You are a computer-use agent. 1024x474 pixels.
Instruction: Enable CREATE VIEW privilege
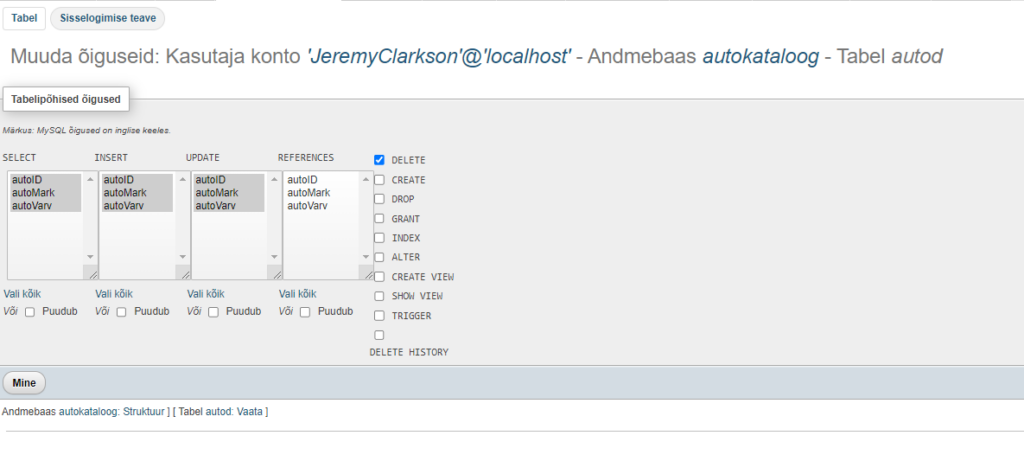[x=379, y=277]
